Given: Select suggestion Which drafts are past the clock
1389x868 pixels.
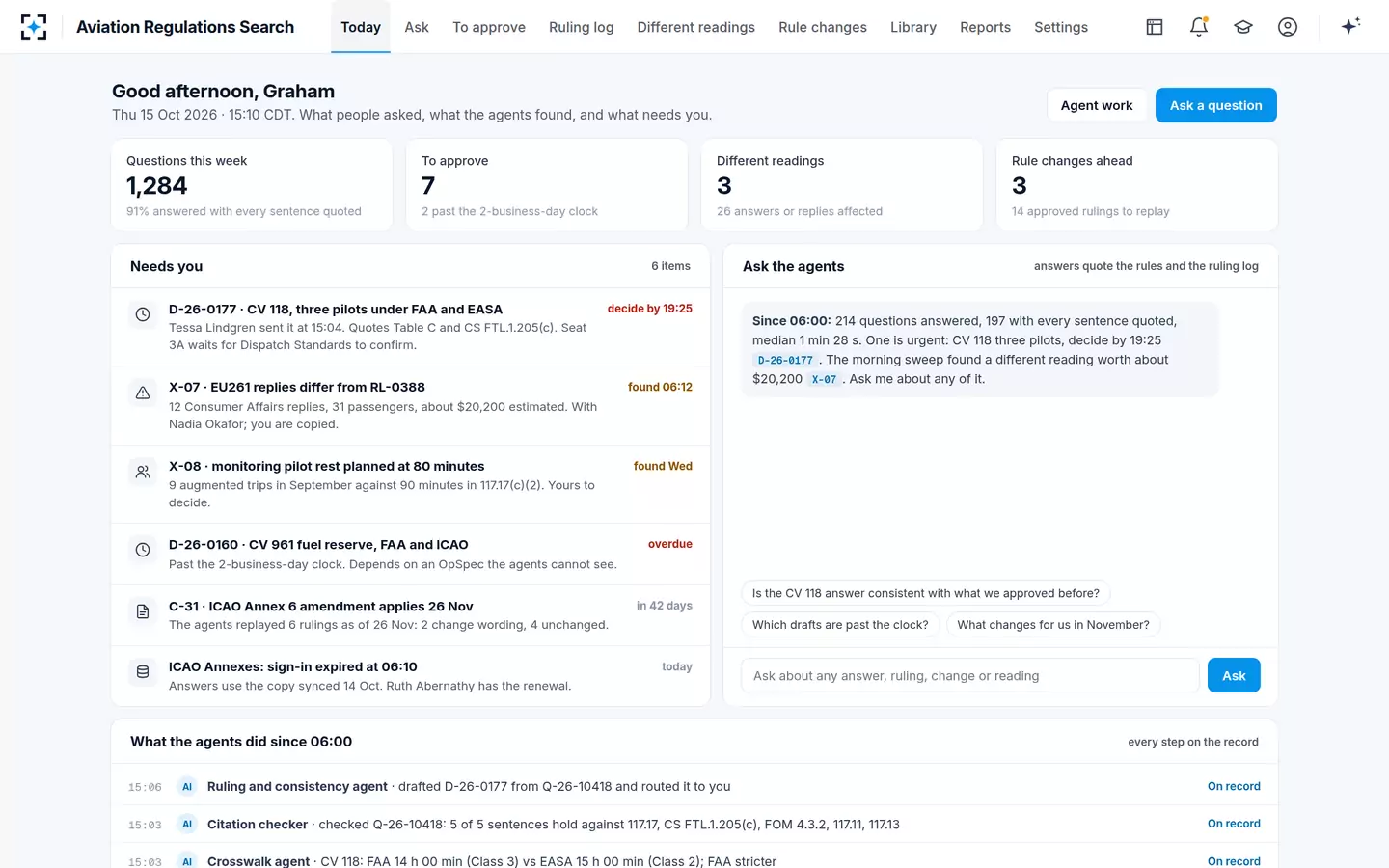Looking at the screenshot, I should (840, 625).
